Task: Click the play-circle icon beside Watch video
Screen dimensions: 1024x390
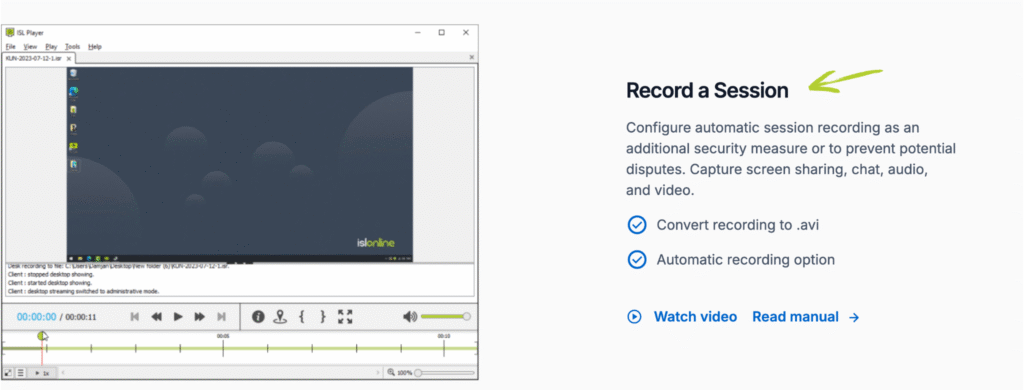Action: [x=634, y=317]
